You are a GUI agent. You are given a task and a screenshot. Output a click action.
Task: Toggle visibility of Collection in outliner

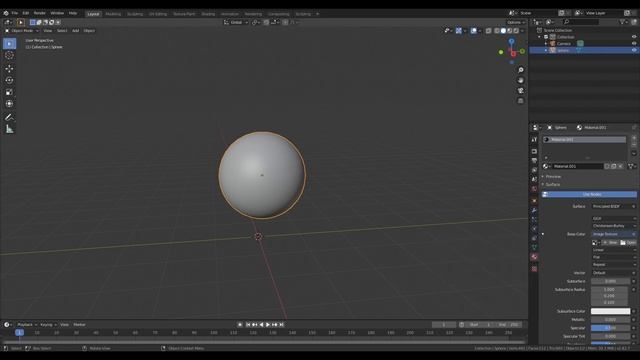tap(634, 37)
